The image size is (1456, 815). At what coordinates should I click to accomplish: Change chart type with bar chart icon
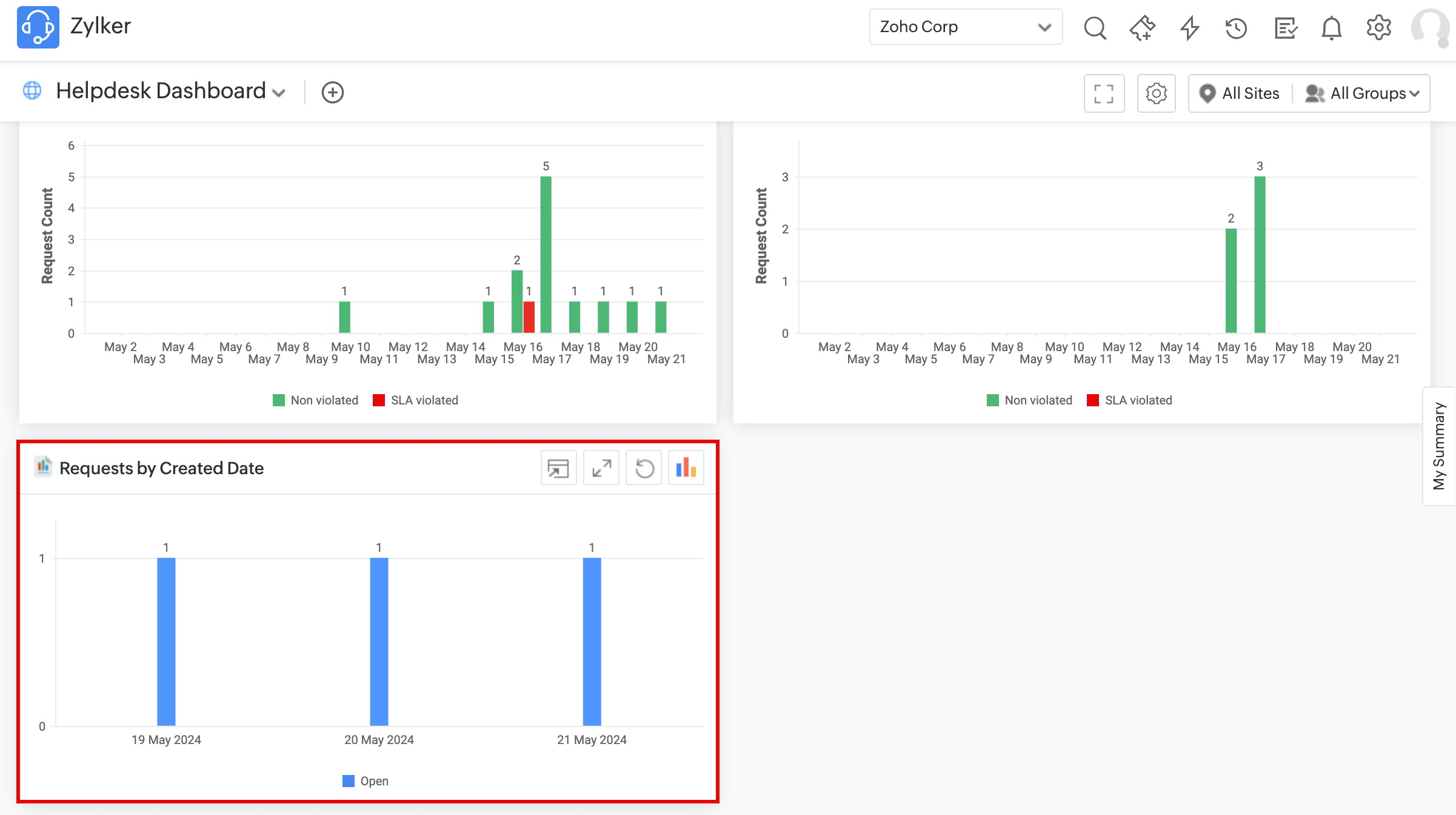[x=686, y=468]
